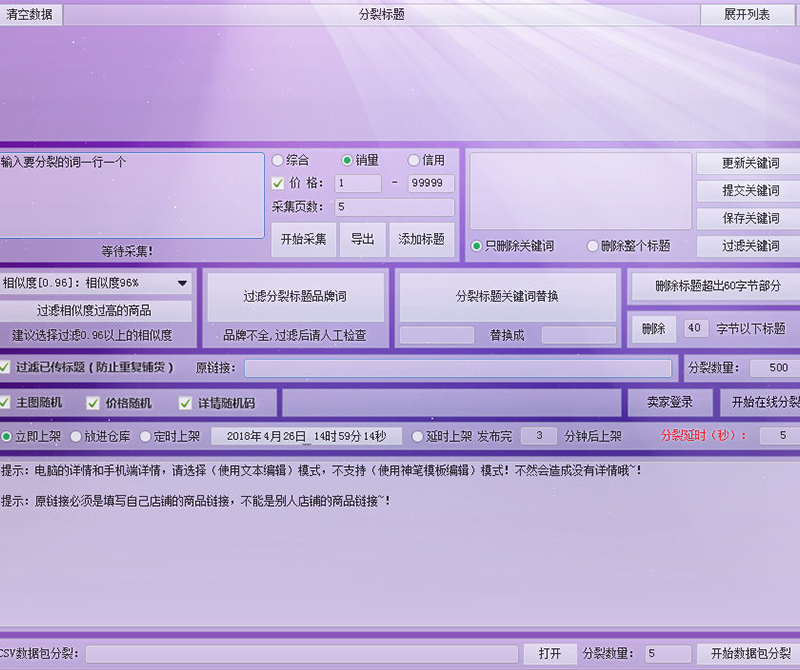Click 过滤相似度过高的商品 button
Image resolution: width=800 pixels, height=670 pixels.
pyautogui.click(x=95, y=310)
